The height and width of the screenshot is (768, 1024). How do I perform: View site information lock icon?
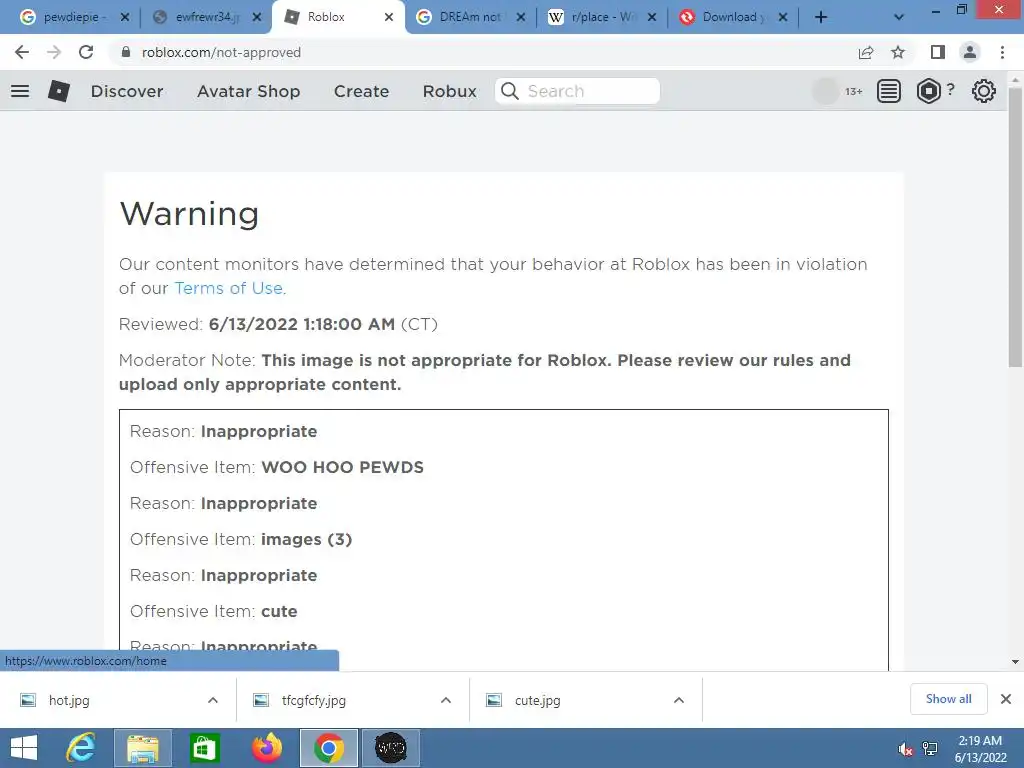[x=126, y=52]
